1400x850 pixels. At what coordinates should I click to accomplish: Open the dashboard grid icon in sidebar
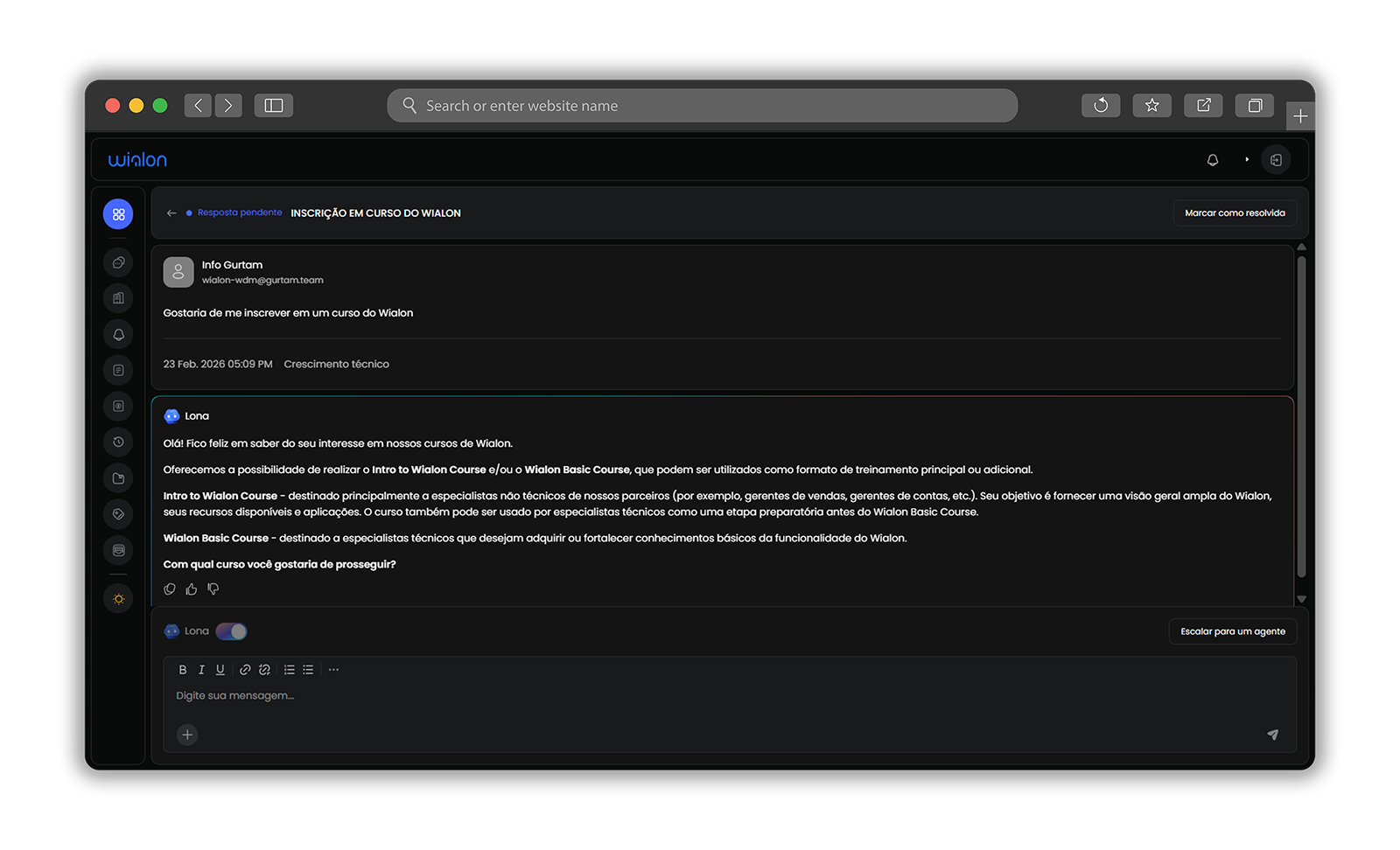tap(118, 214)
